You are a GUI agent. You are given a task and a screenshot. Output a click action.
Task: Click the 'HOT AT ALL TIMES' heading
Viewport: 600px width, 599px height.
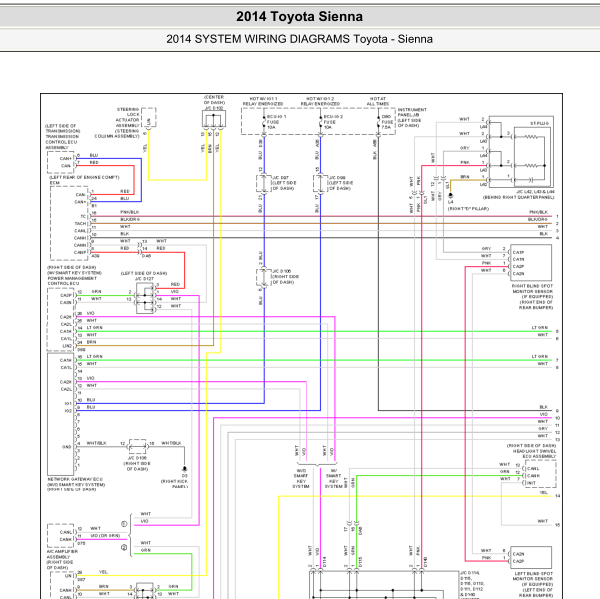tap(378, 101)
